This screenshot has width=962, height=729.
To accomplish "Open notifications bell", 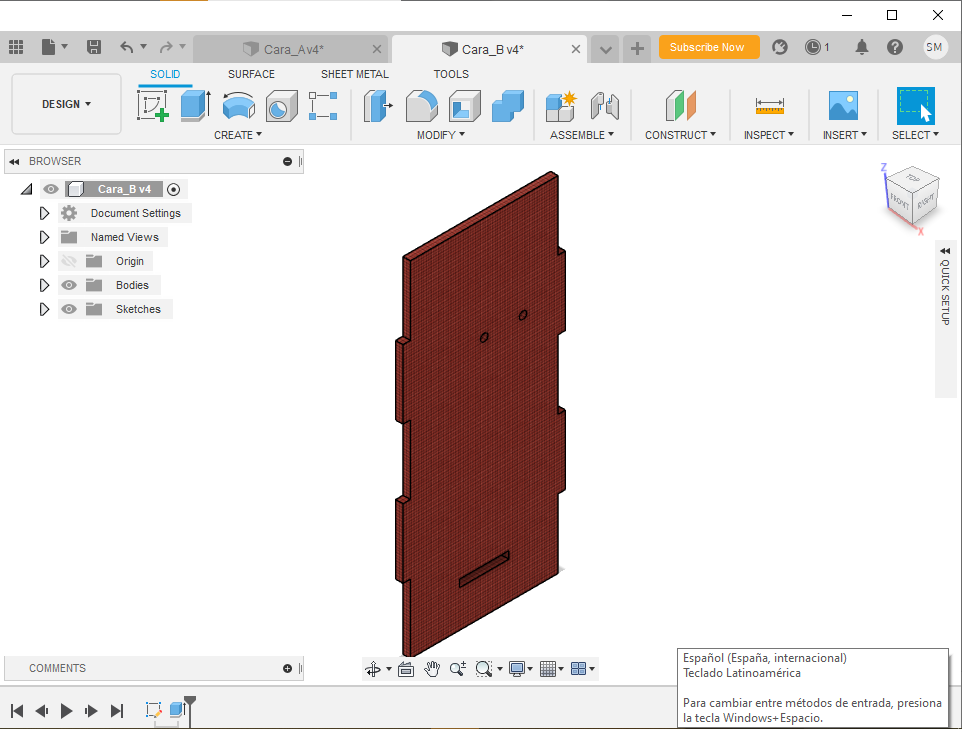I will pyautogui.click(x=862, y=47).
